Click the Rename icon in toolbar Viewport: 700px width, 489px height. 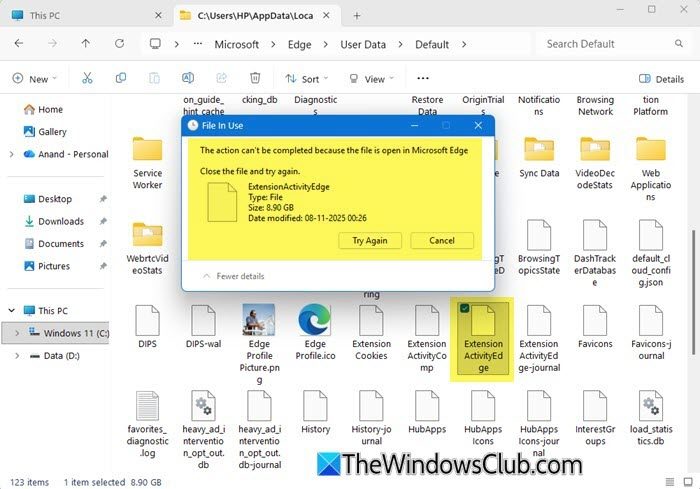[188, 79]
